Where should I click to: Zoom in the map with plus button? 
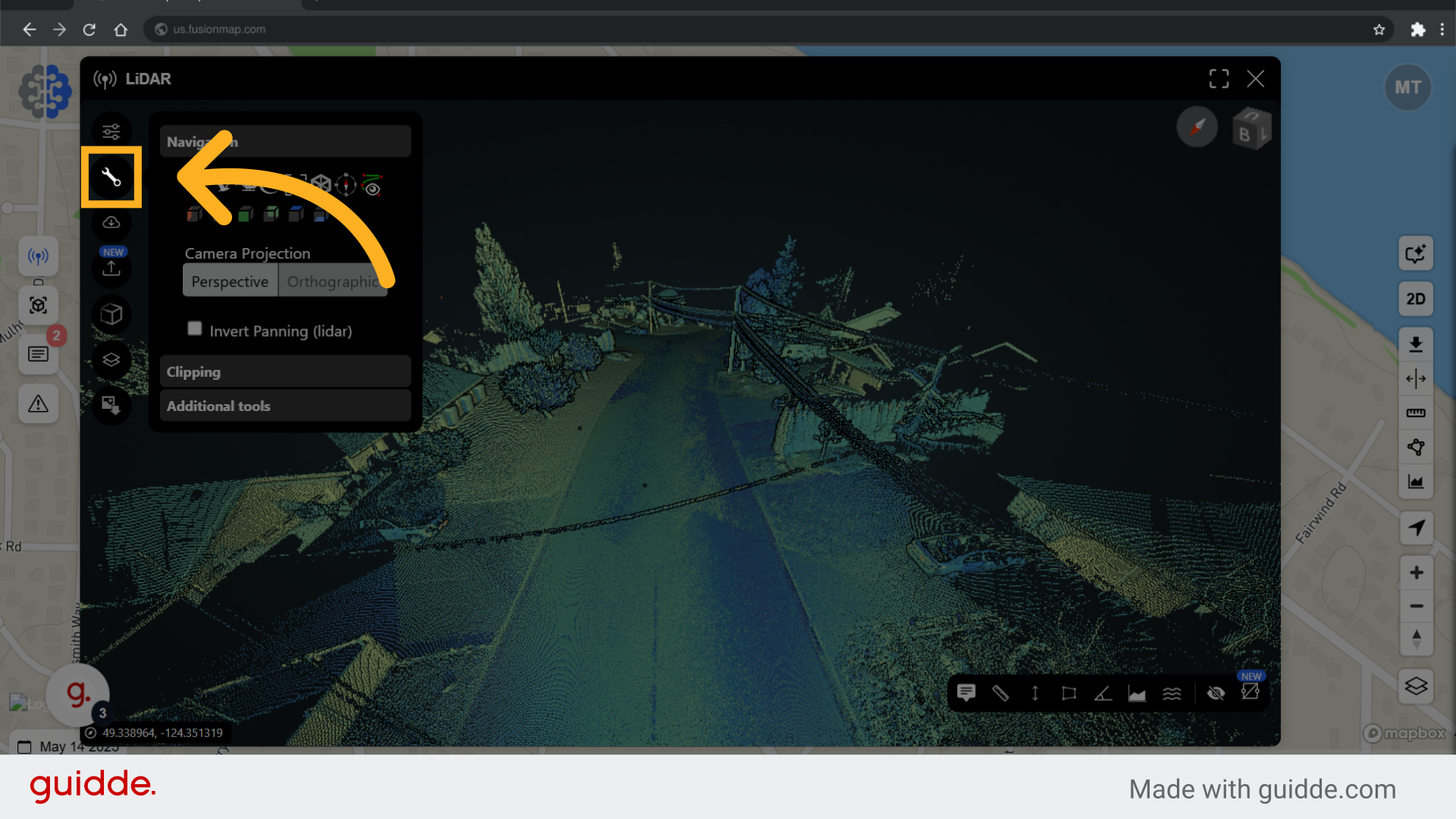1416,573
